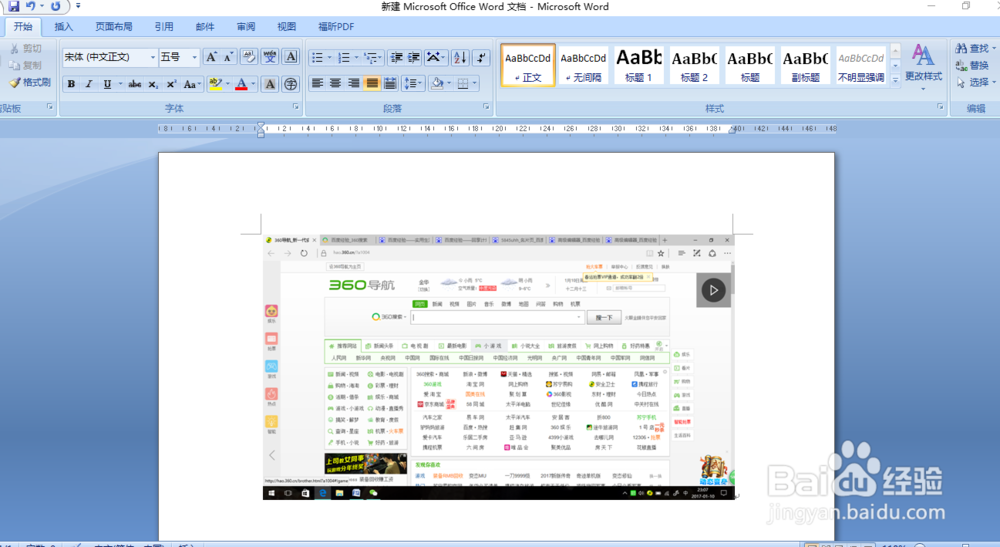Select the 副标题 style
The width and height of the screenshot is (1000, 547).
tap(805, 64)
